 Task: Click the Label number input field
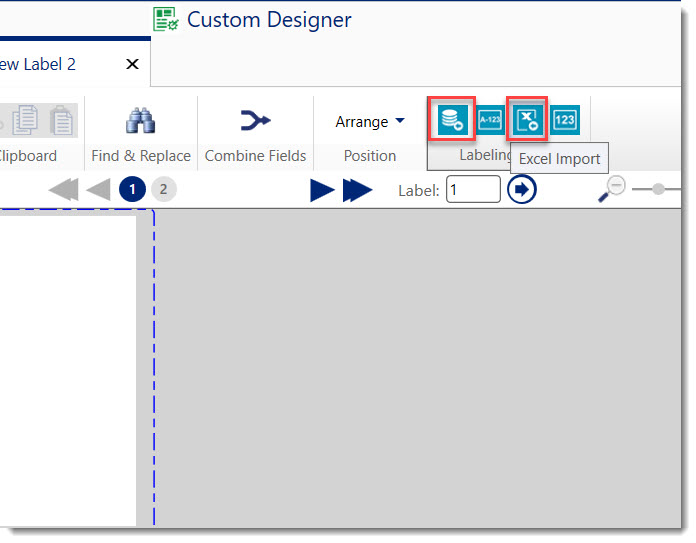[472, 189]
